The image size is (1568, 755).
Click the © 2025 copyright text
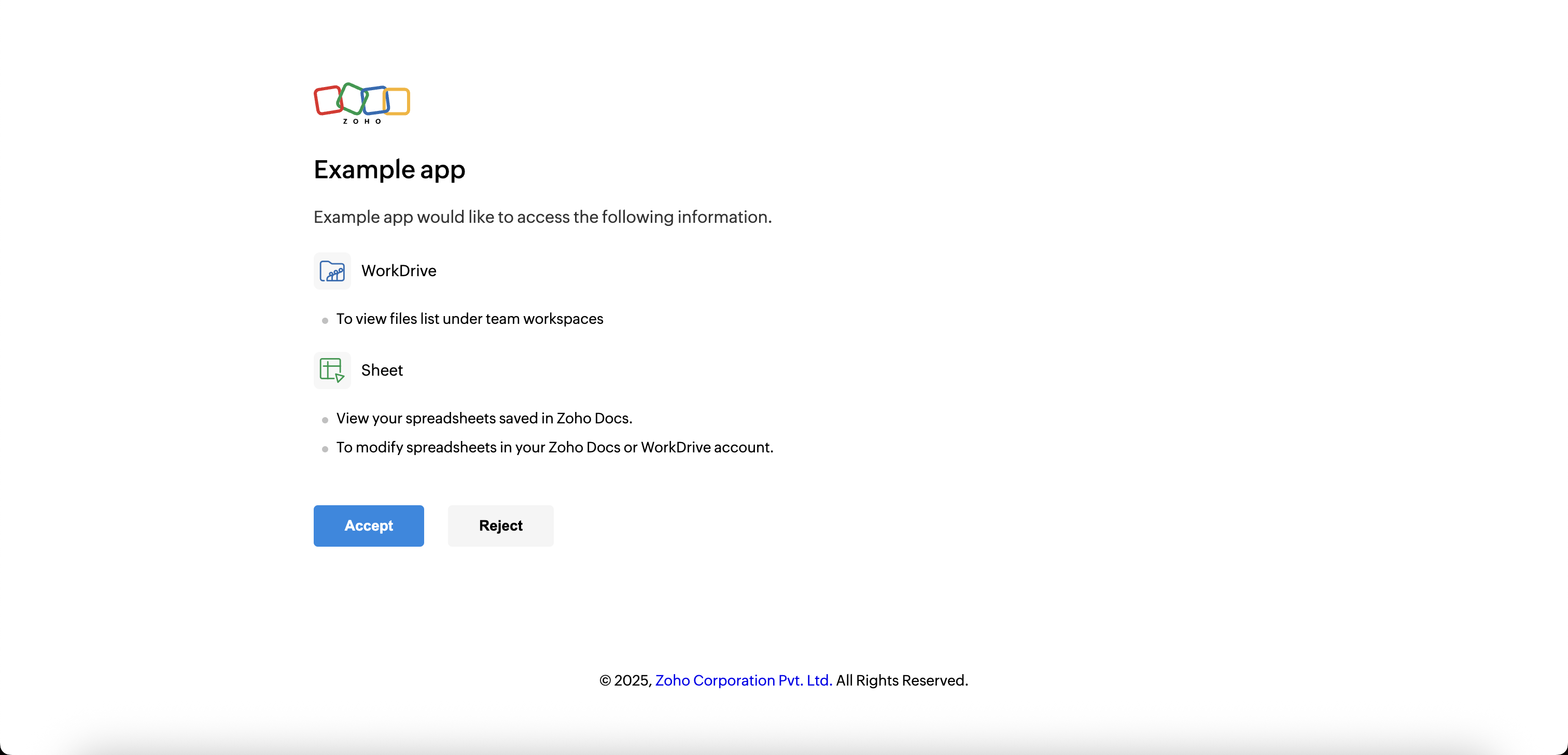[625, 680]
